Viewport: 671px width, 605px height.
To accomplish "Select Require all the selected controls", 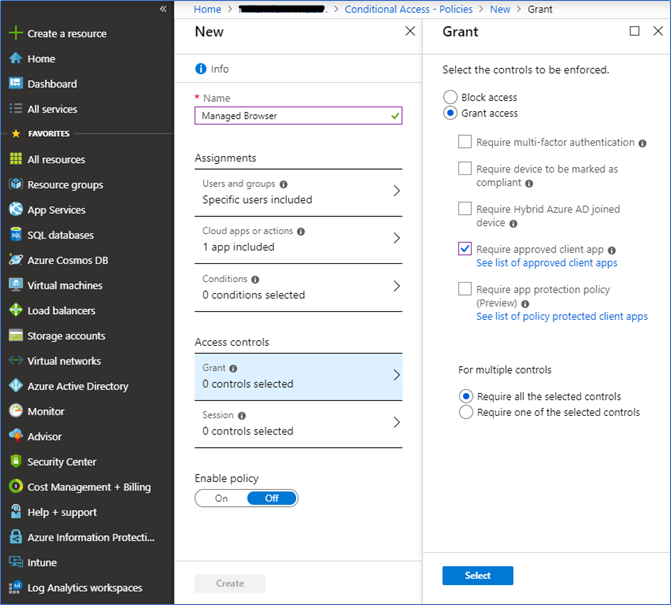I will (466, 396).
